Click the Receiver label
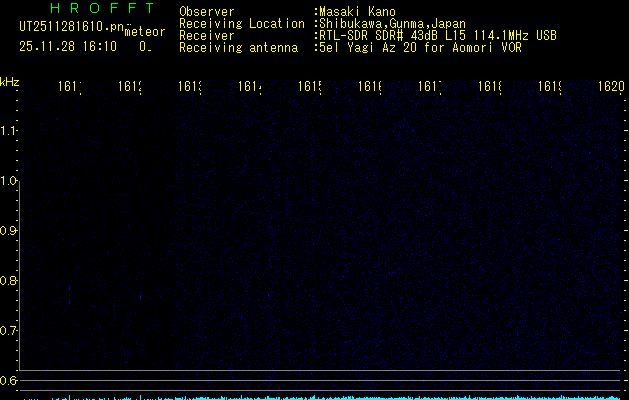Viewport: 629px width, 400px height. tap(207, 36)
